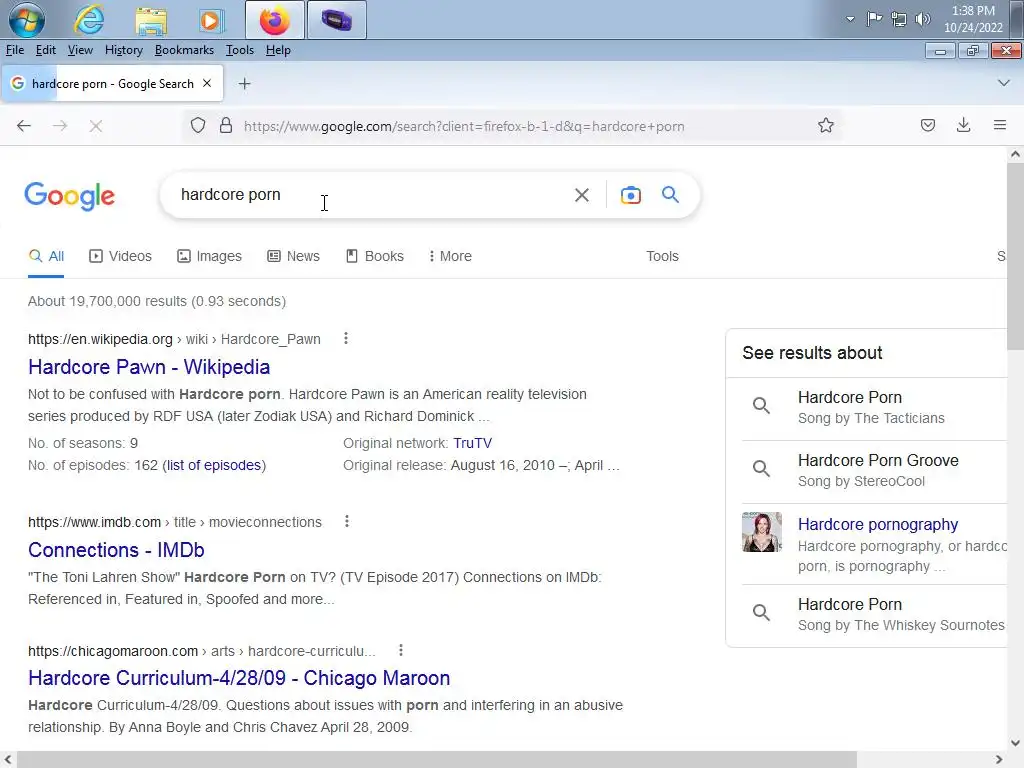Screen dimensions: 1024x768
Task: Click the Google logo
Action: click(x=69, y=196)
